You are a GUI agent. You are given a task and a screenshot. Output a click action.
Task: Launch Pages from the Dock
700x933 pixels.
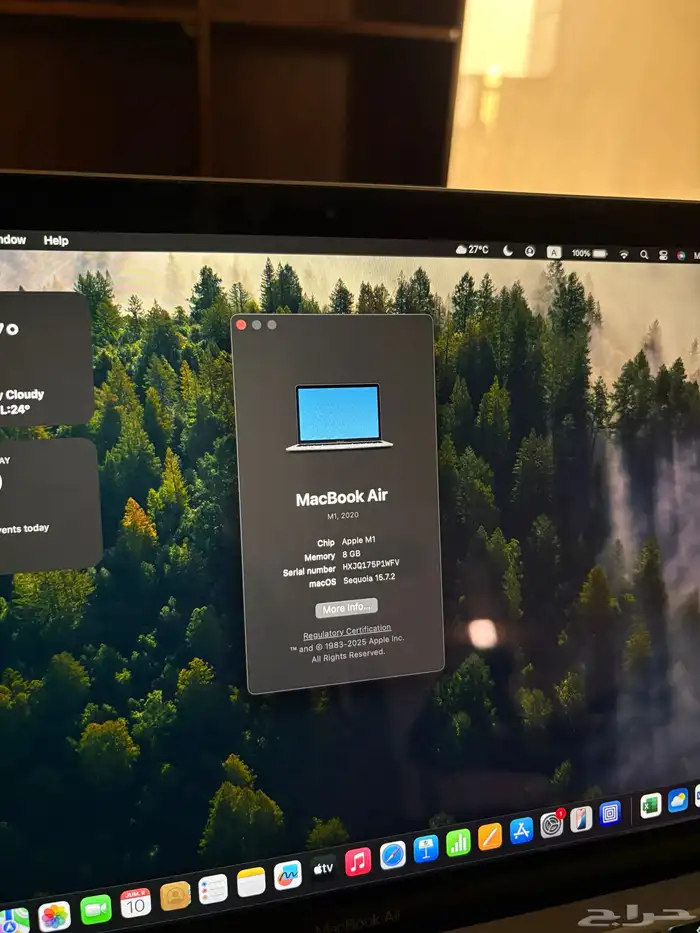tap(490, 837)
